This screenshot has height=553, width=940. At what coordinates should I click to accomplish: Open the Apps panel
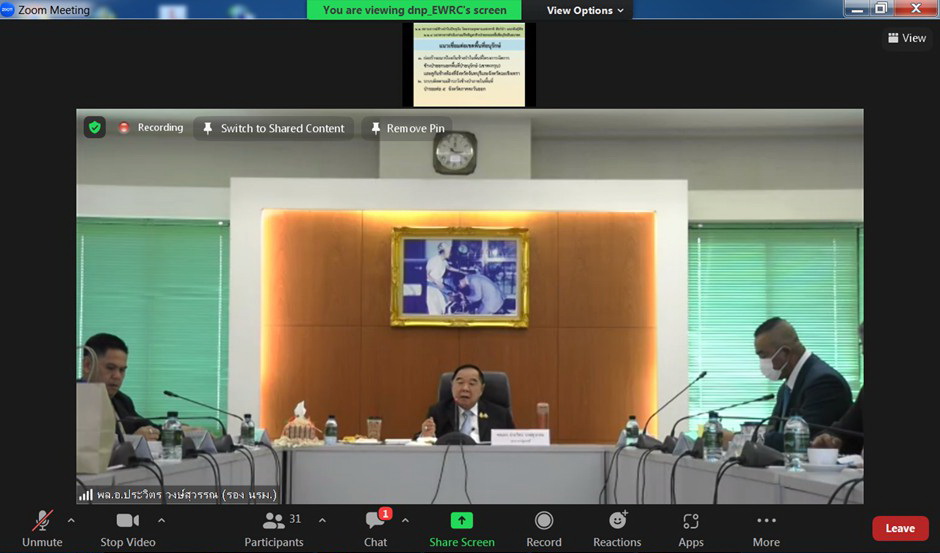[x=691, y=521]
